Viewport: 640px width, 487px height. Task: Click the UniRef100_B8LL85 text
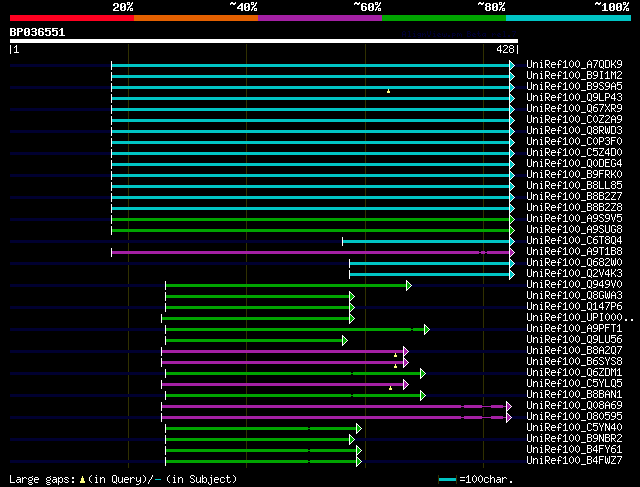(574, 186)
